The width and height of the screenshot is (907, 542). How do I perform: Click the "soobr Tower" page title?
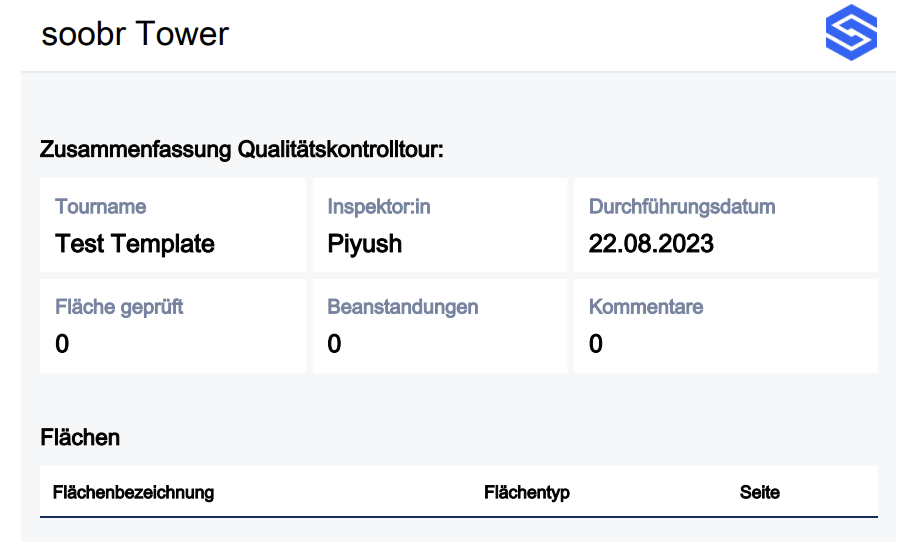135,35
